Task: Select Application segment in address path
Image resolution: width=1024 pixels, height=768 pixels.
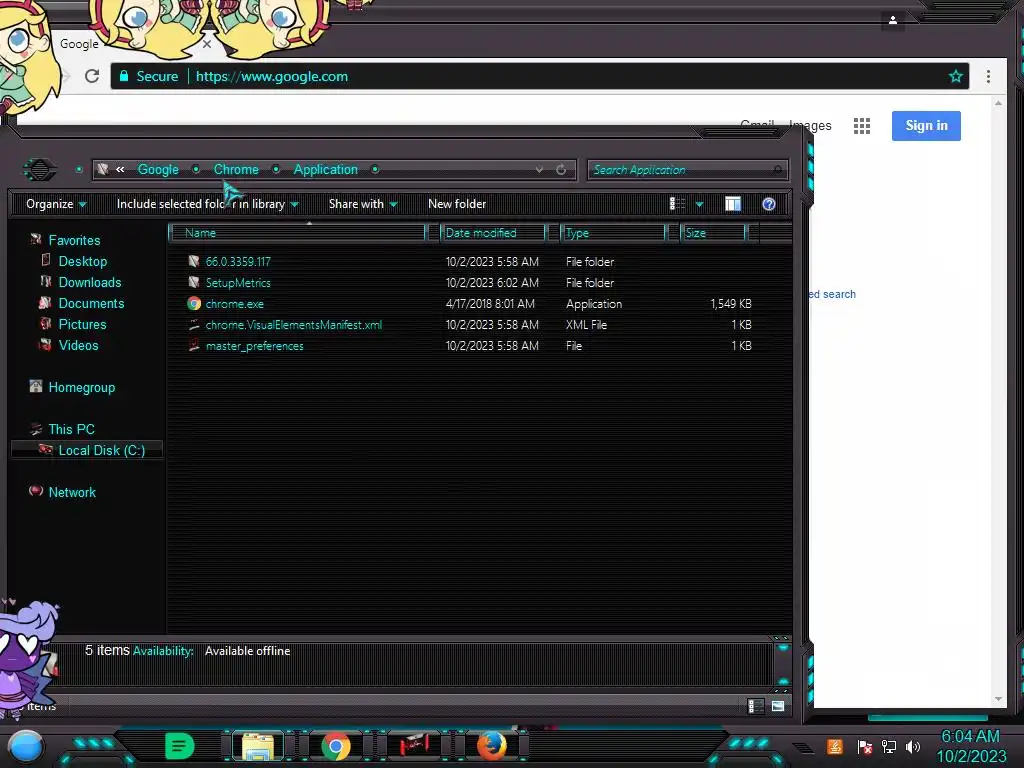Action: pyautogui.click(x=325, y=169)
